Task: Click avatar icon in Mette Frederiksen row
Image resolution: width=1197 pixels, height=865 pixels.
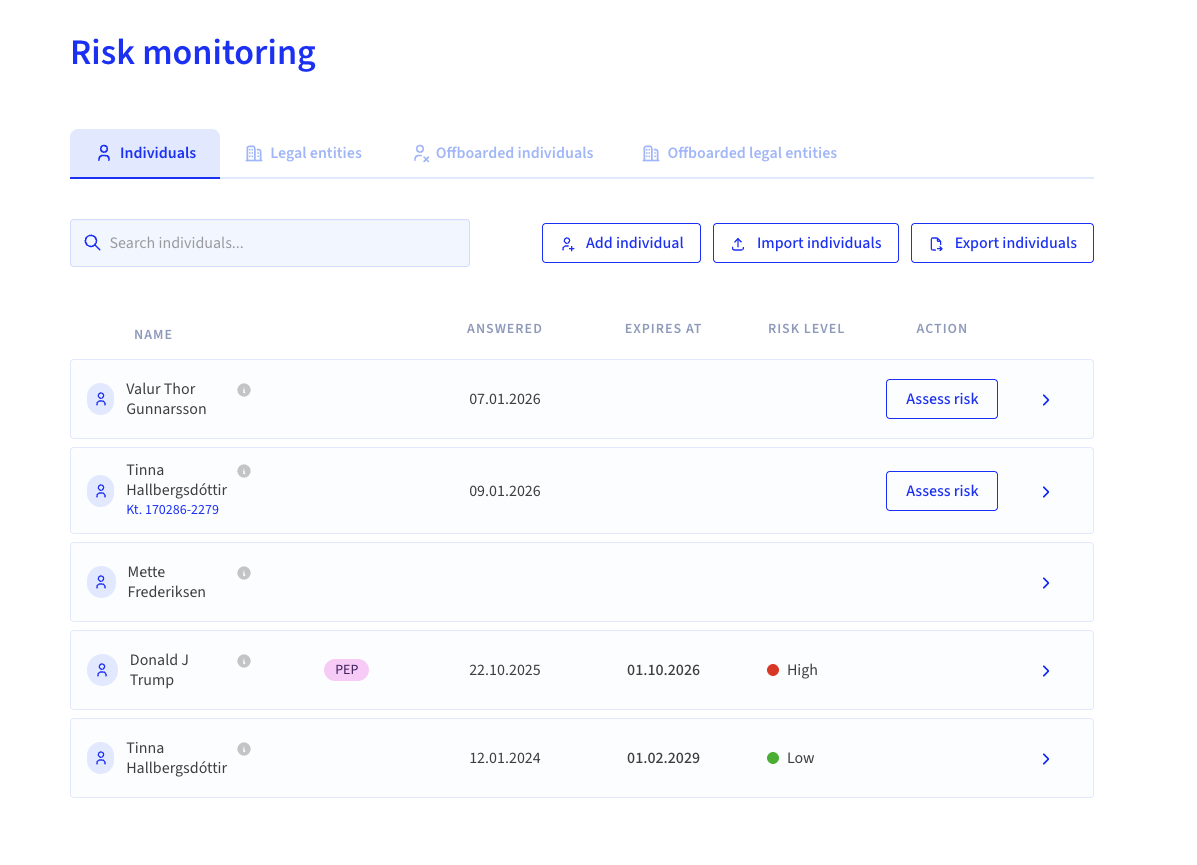Action: [x=101, y=583]
